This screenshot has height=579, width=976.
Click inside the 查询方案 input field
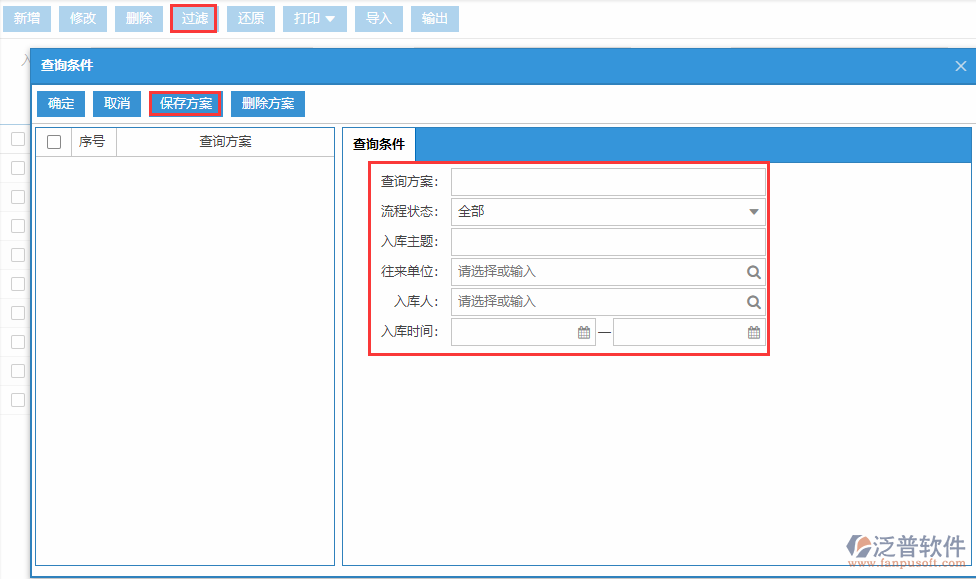(x=608, y=181)
